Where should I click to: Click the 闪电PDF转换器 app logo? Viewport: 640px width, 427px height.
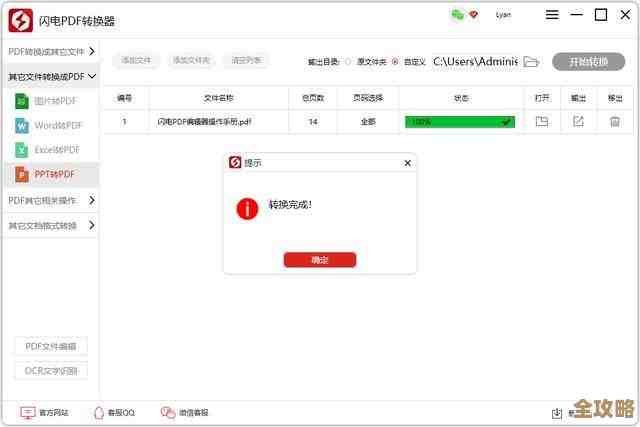coord(20,20)
